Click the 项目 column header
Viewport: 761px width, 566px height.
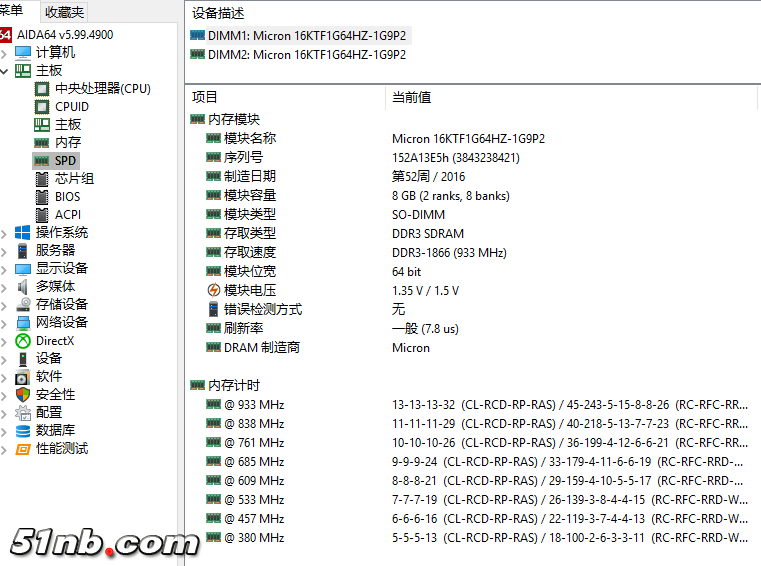(205, 97)
